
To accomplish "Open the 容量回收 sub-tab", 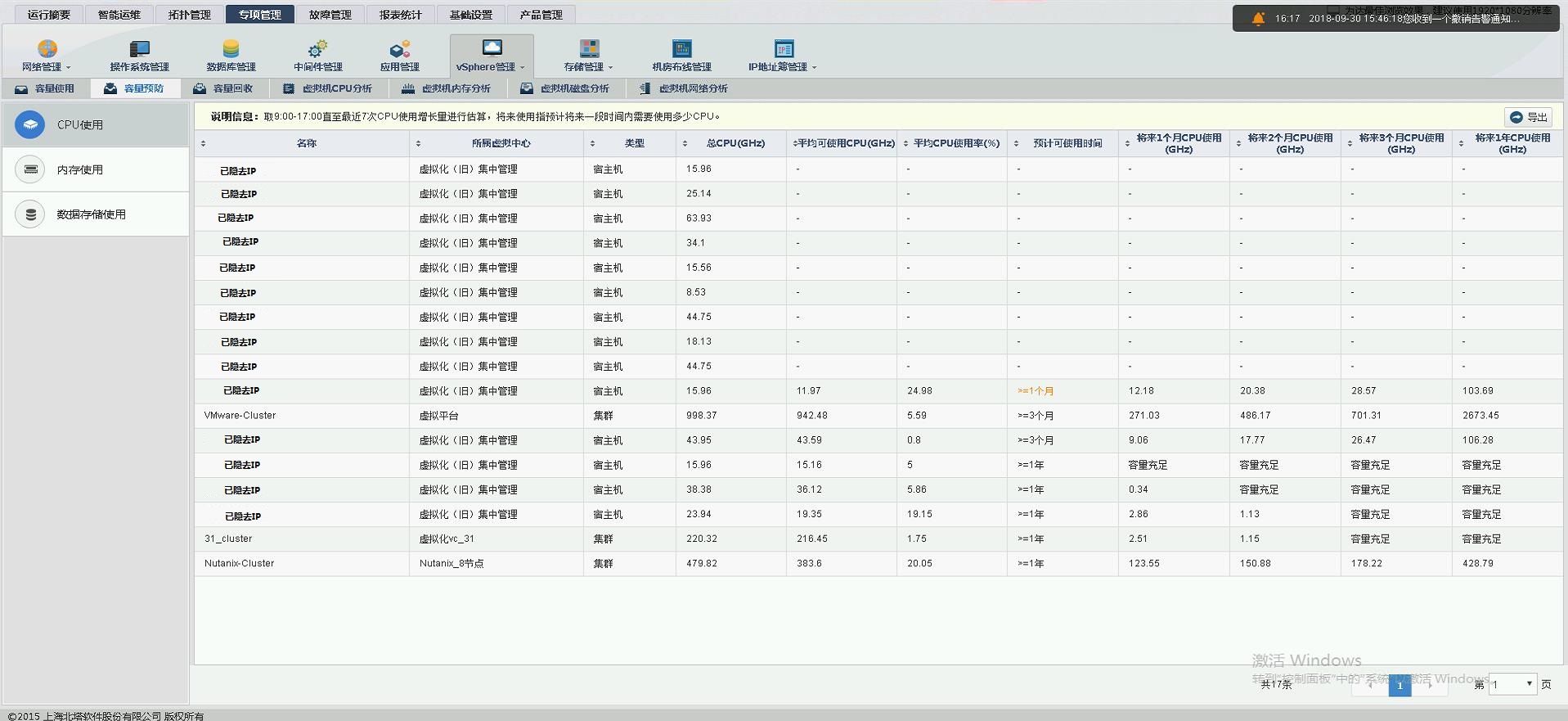I will coord(223,88).
